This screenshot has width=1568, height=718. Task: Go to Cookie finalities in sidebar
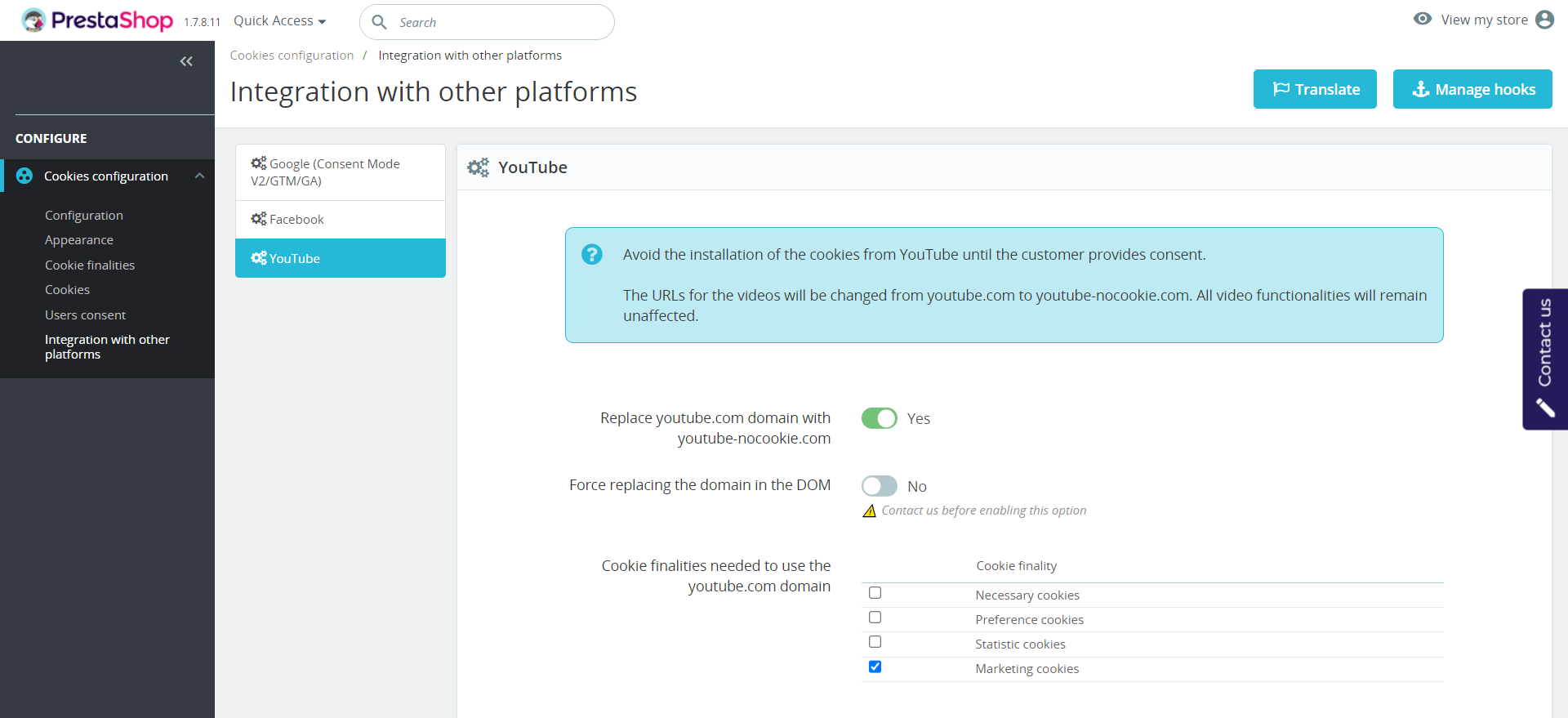point(90,265)
